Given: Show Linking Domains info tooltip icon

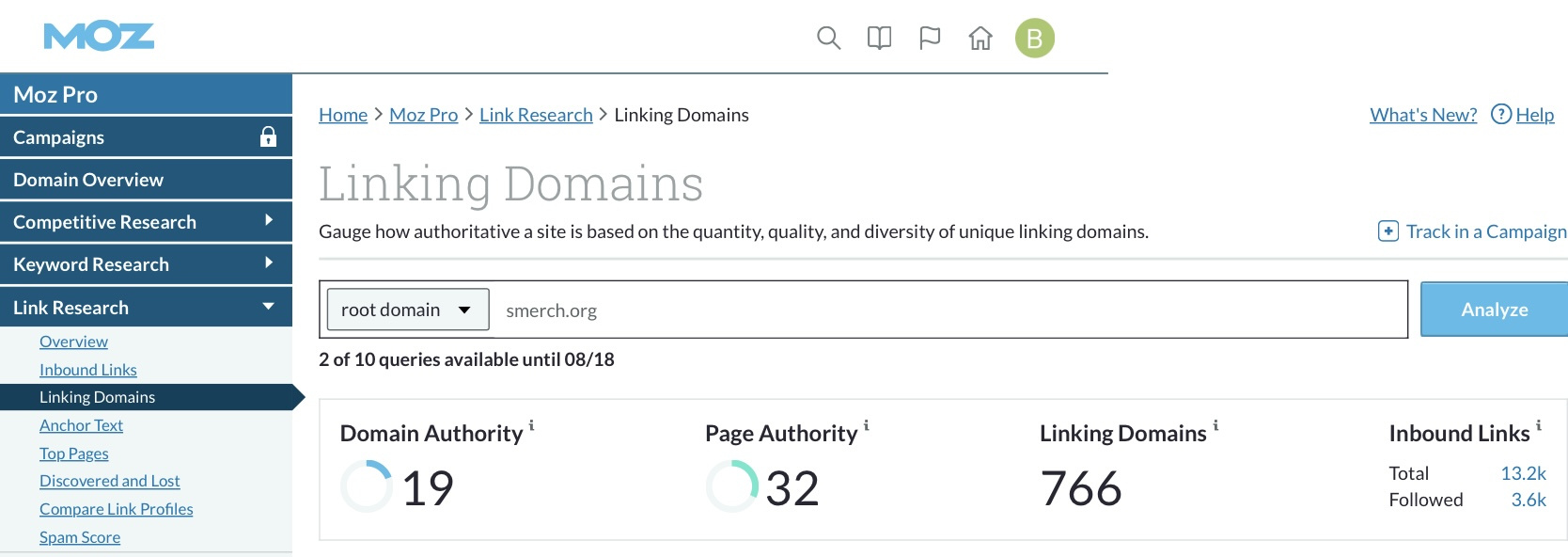Looking at the screenshot, I should tap(1215, 425).
